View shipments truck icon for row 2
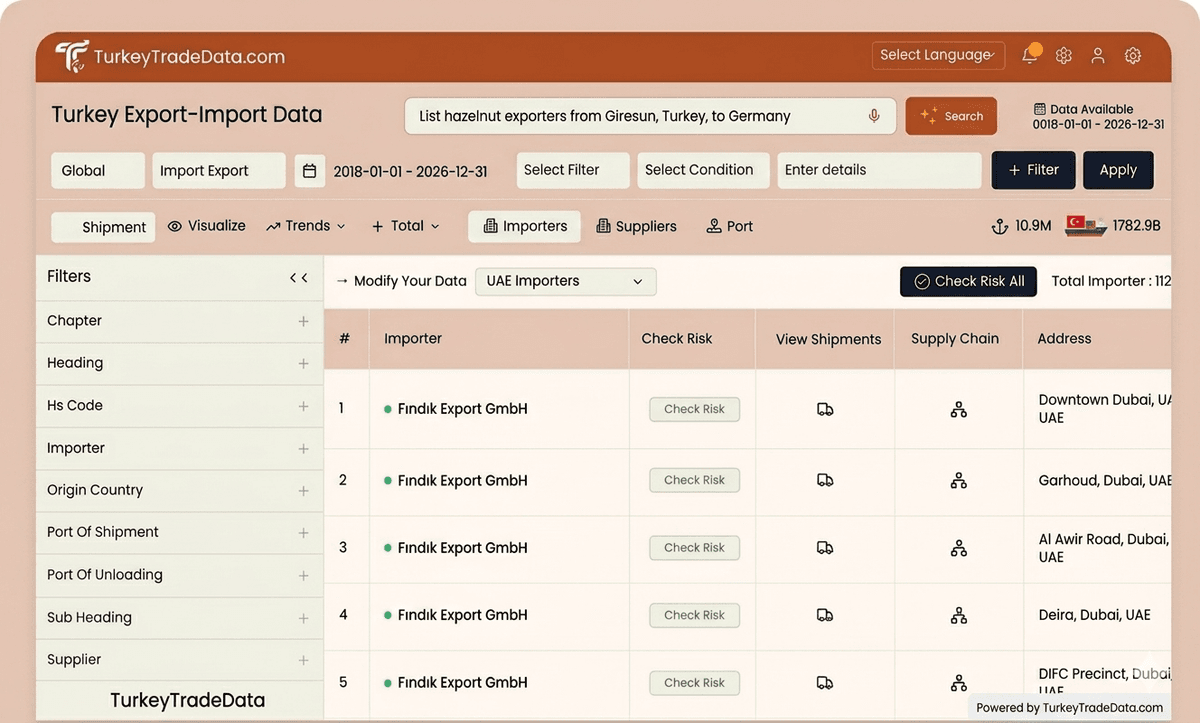 click(825, 481)
